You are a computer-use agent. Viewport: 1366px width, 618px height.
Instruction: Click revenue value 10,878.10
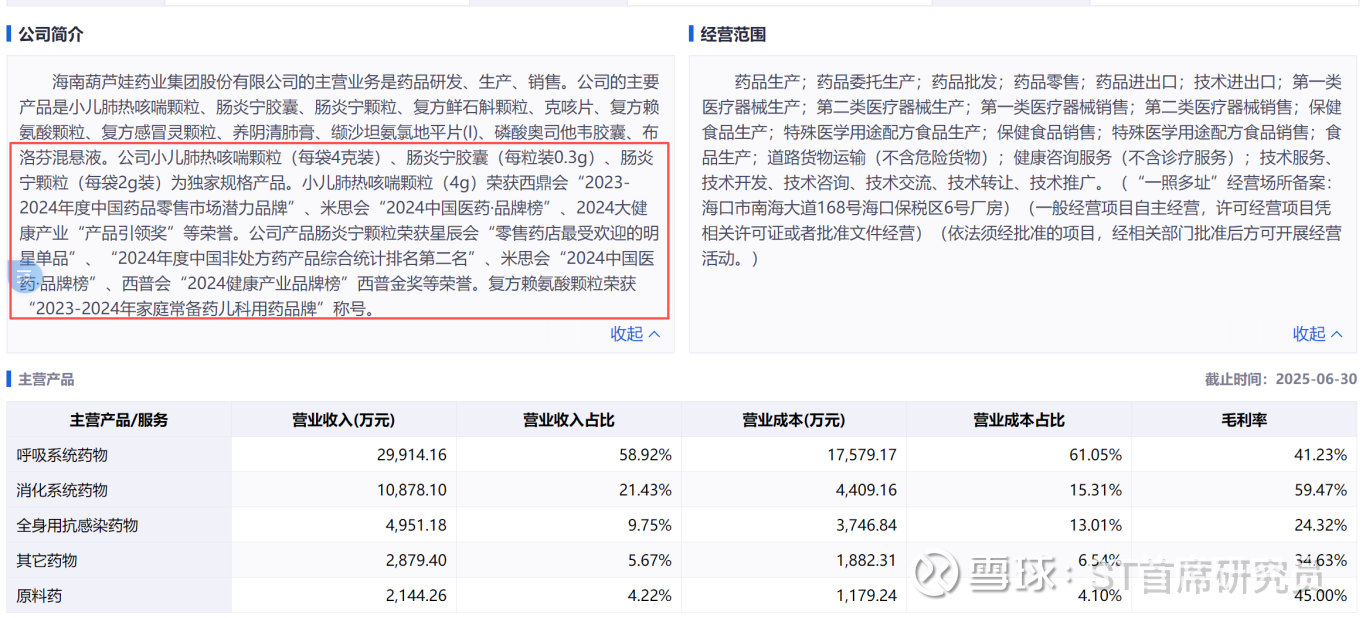tap(412, 490)
